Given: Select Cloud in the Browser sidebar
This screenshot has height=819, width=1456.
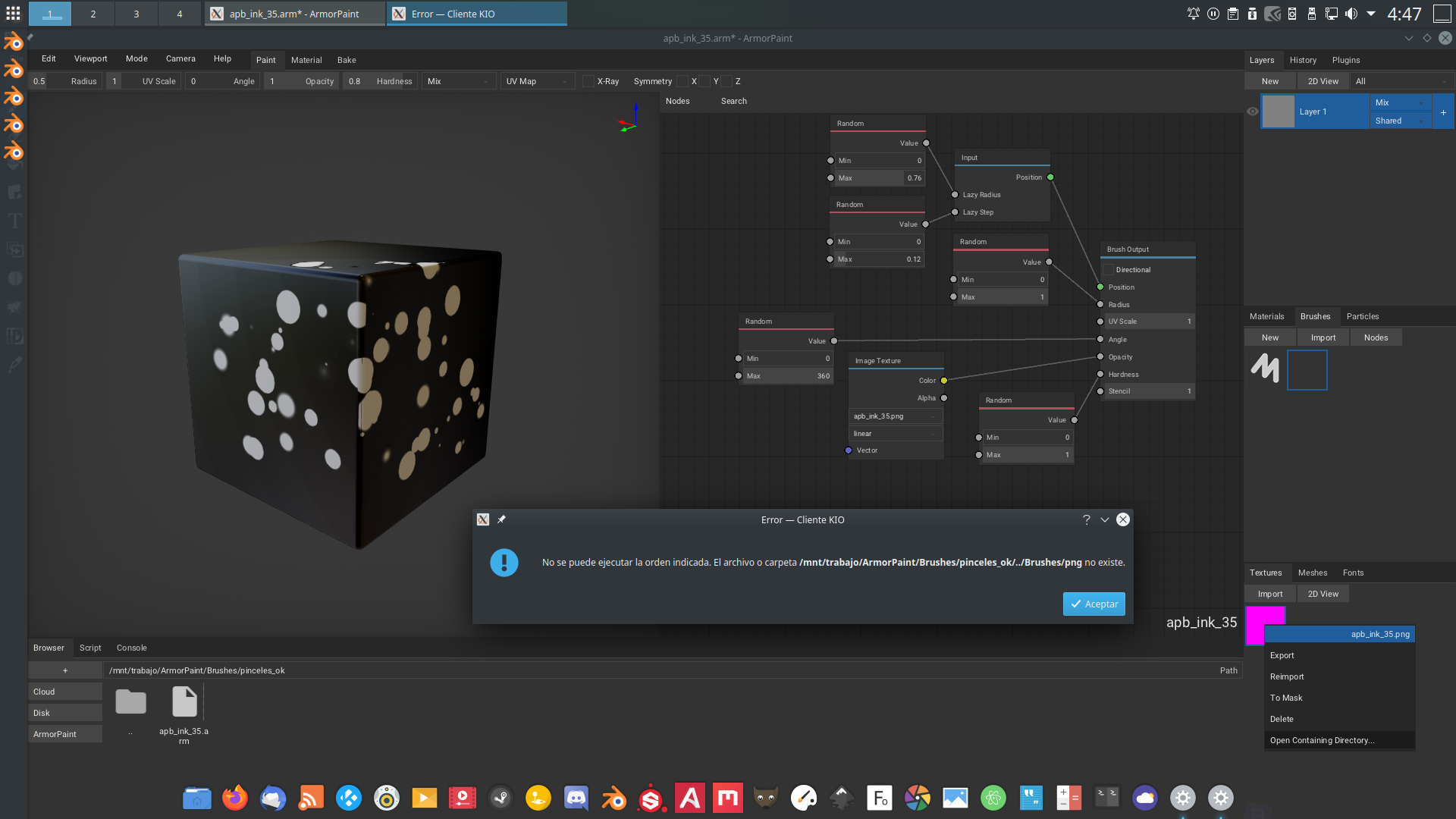Looking at the screenshot, I should (x=65, y=692).
